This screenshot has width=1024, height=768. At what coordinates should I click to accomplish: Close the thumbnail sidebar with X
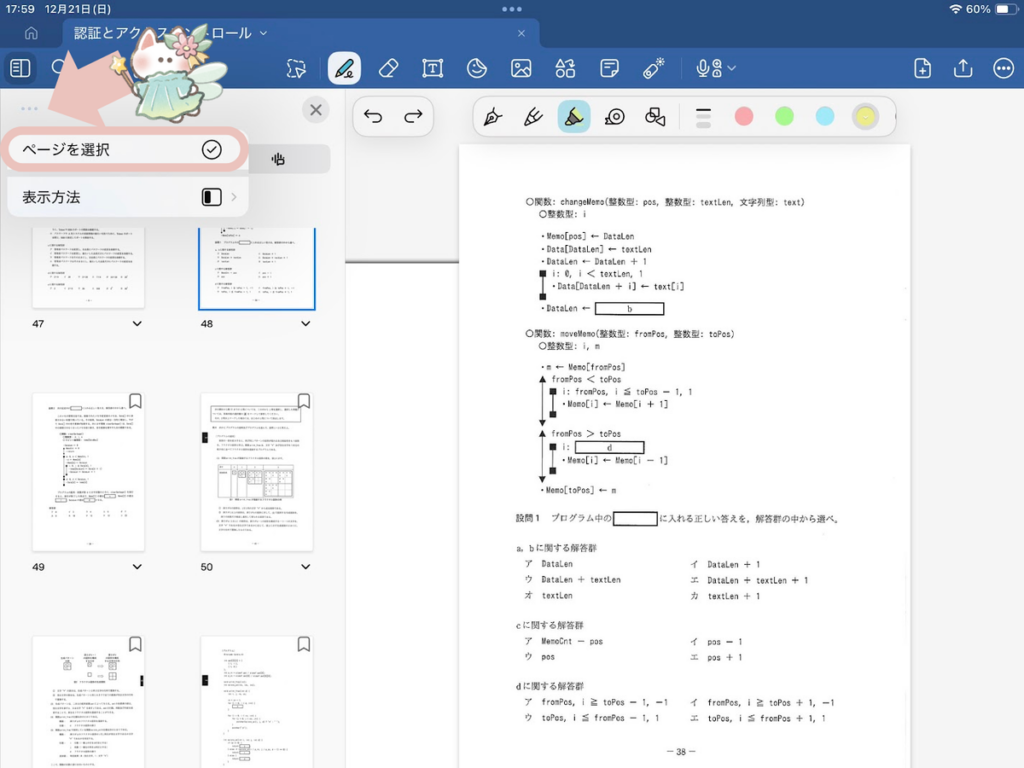(316, 110)
